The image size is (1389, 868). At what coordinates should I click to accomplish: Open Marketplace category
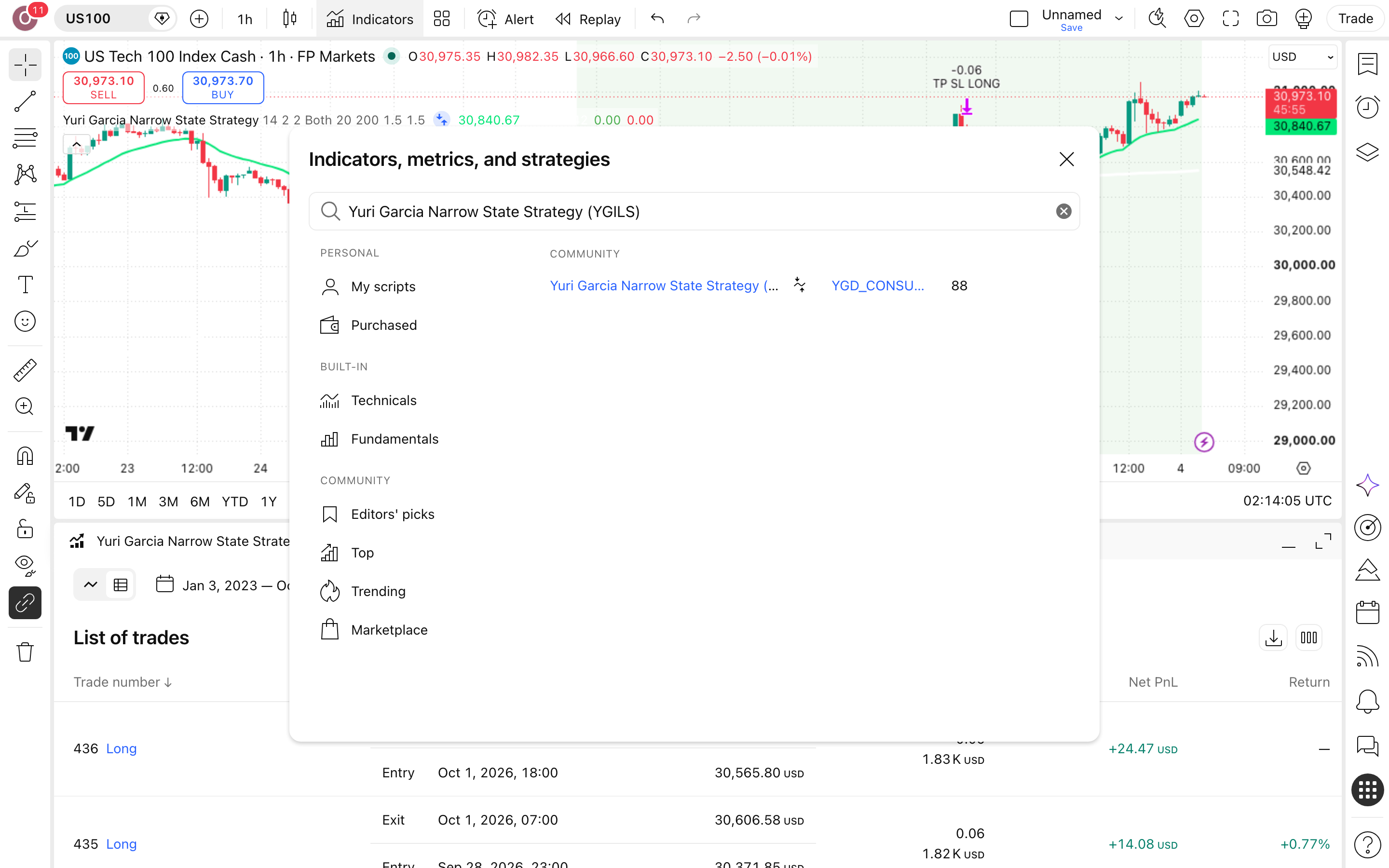[x=374, y=630]
